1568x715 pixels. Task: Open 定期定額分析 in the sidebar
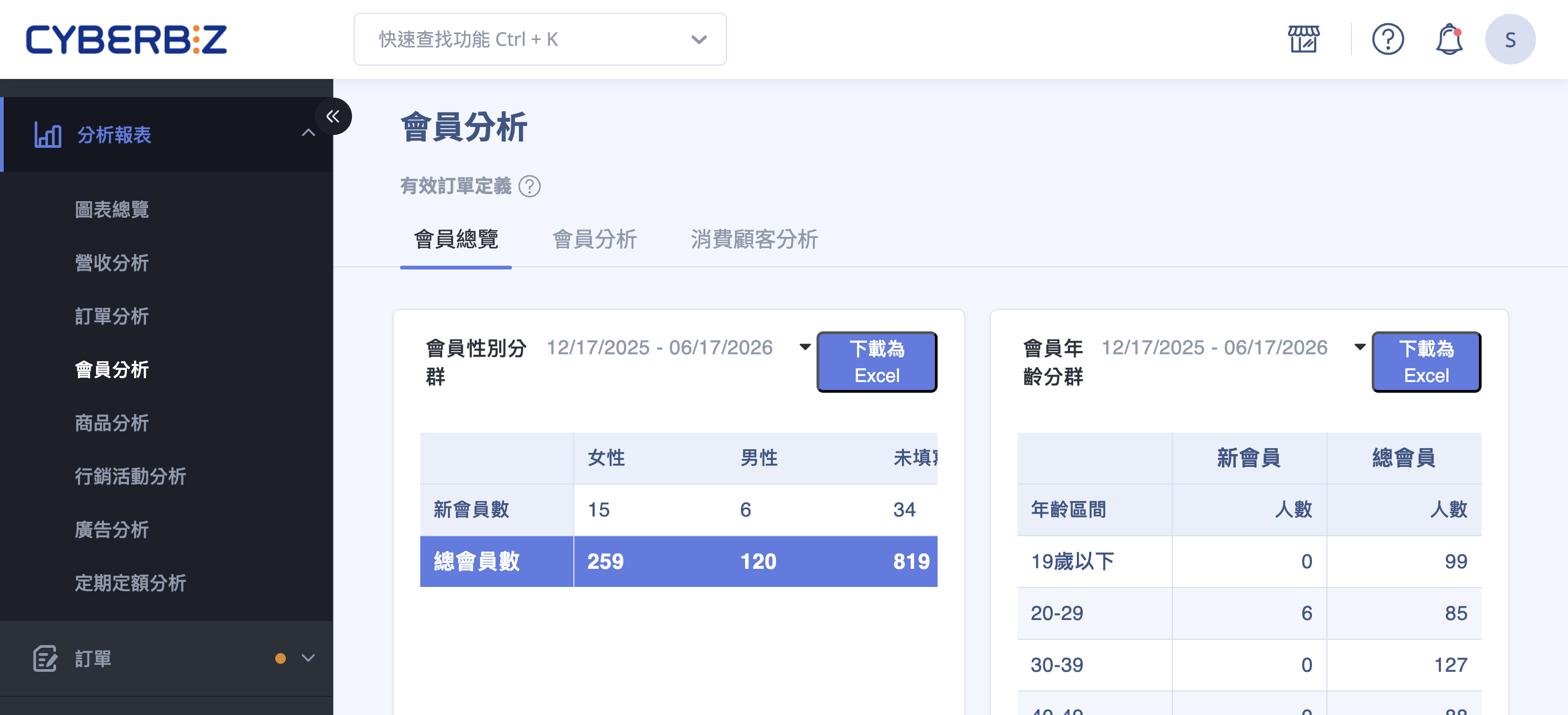130,583
